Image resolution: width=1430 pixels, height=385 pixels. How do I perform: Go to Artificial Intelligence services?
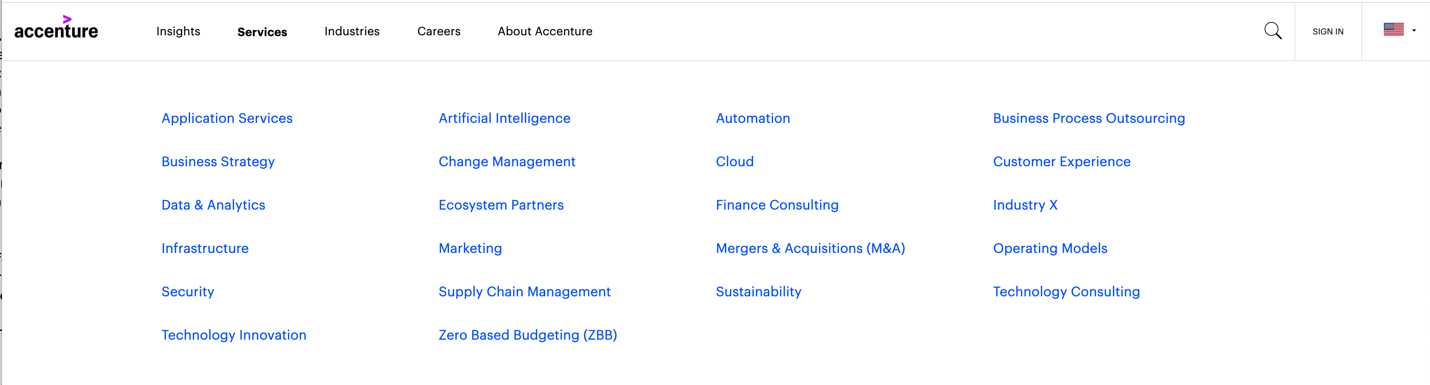click(504, 118)
